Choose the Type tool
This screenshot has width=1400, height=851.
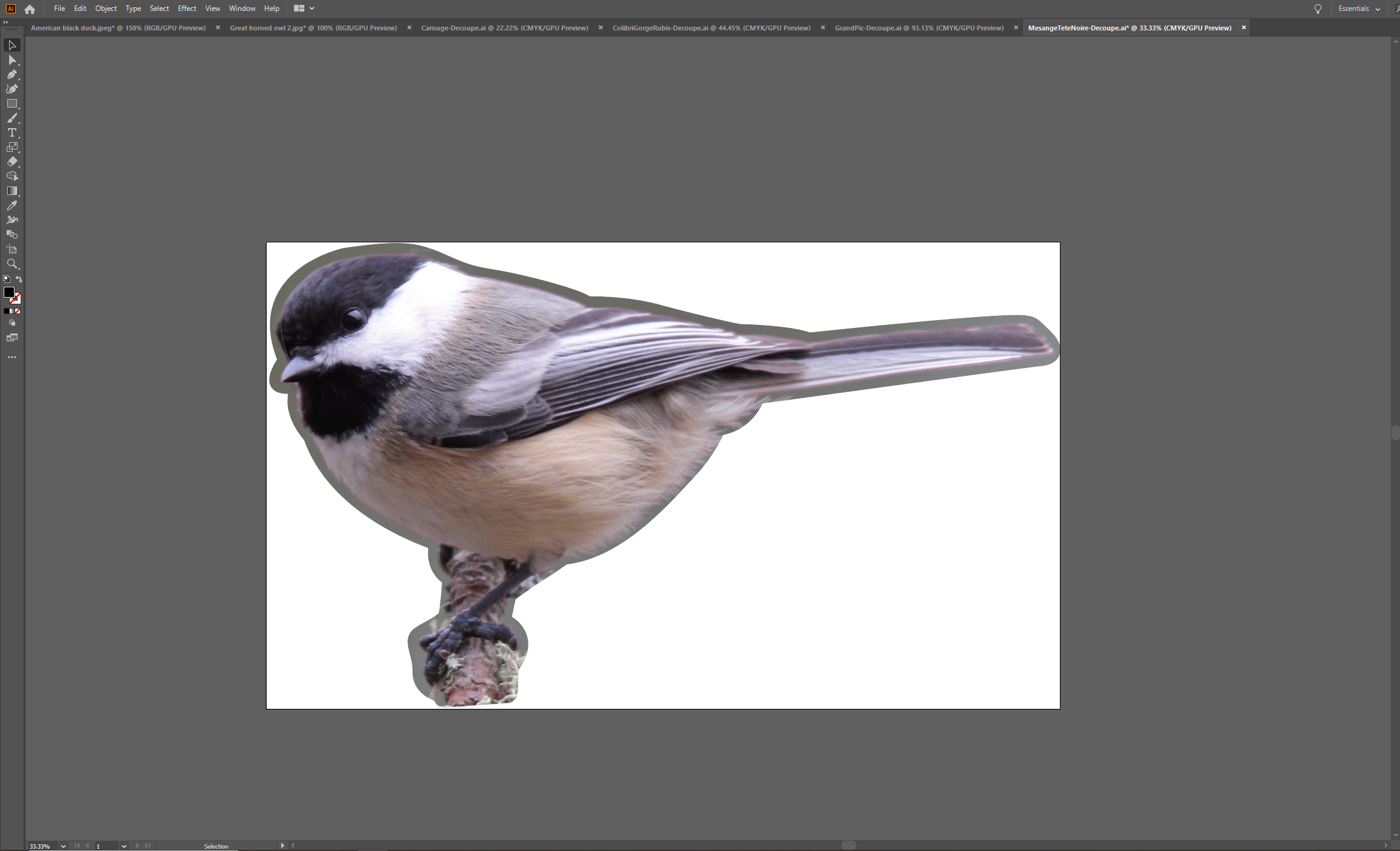(12, 132)
